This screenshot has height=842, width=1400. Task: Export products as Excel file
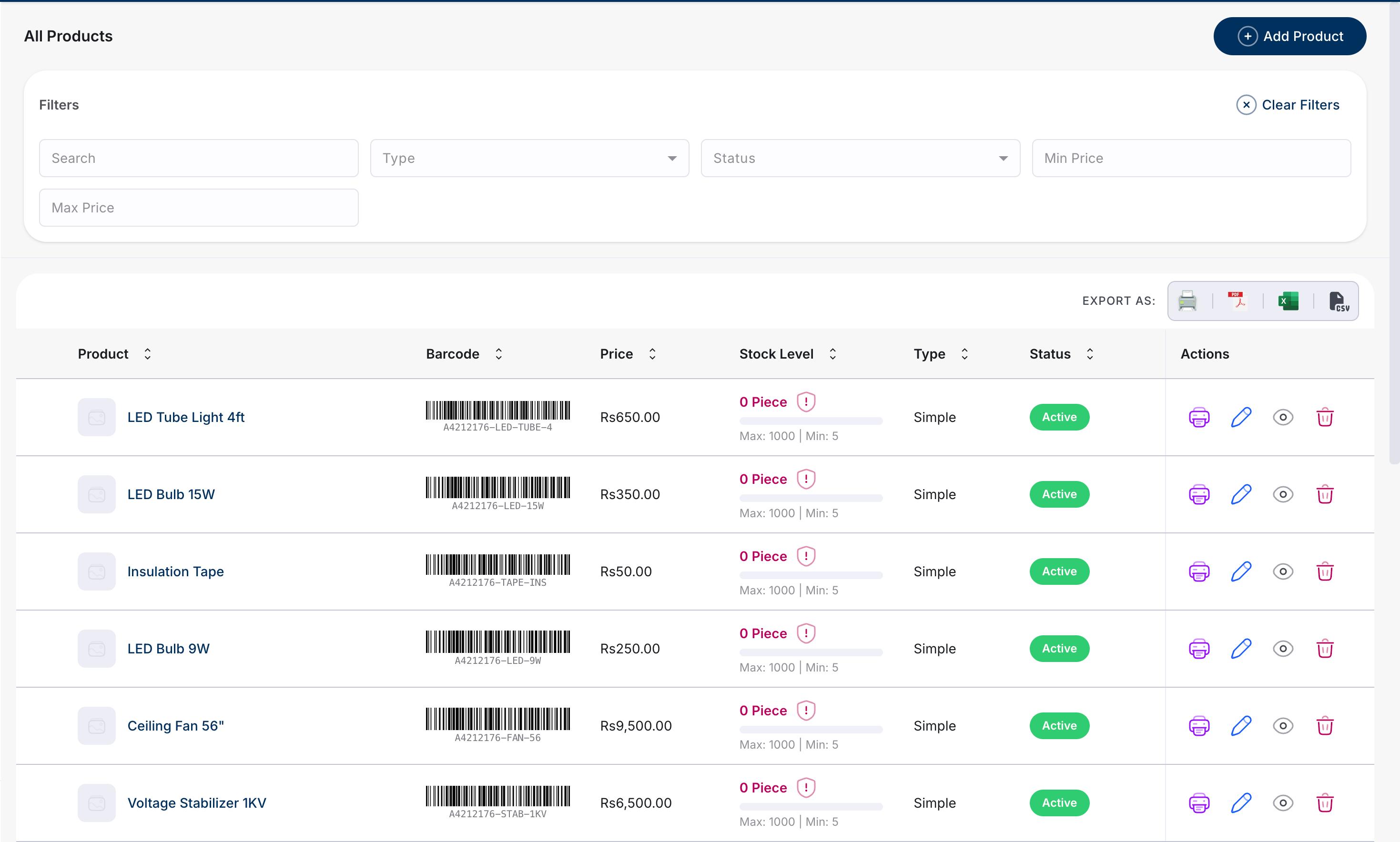tap(1288, 301)
